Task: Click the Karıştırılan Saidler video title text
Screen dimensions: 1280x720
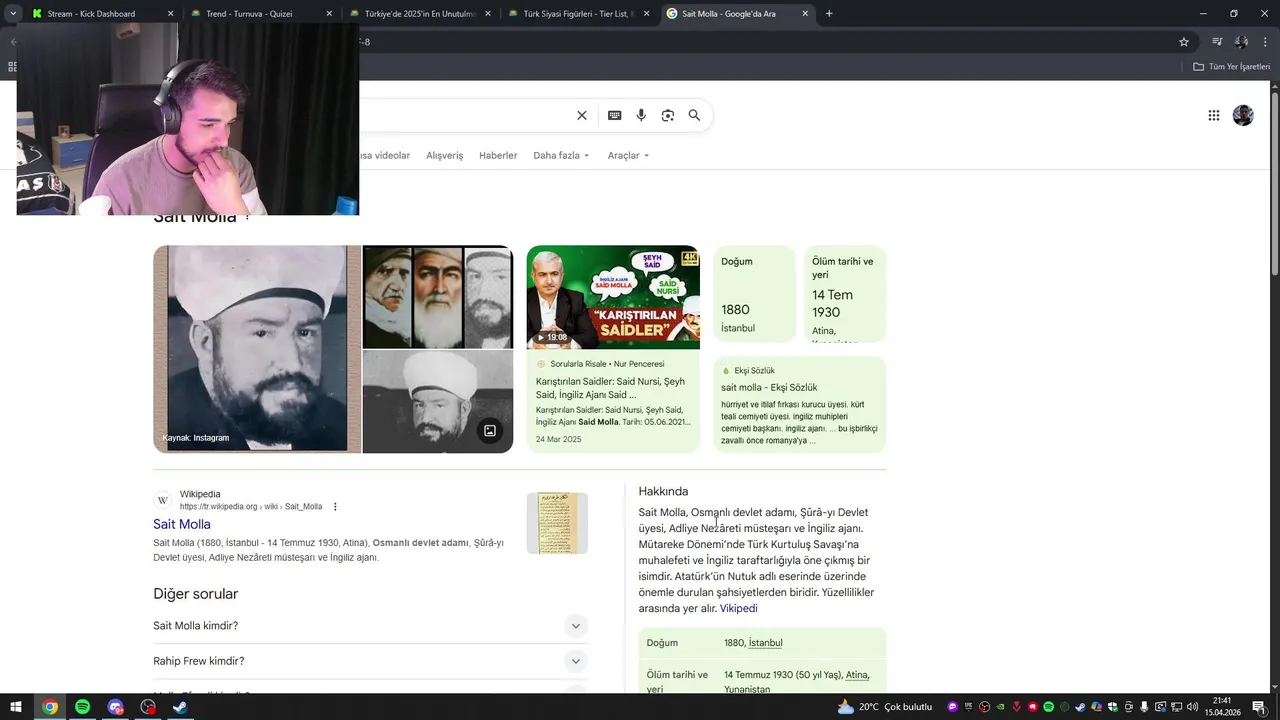Action: (610, 388)
